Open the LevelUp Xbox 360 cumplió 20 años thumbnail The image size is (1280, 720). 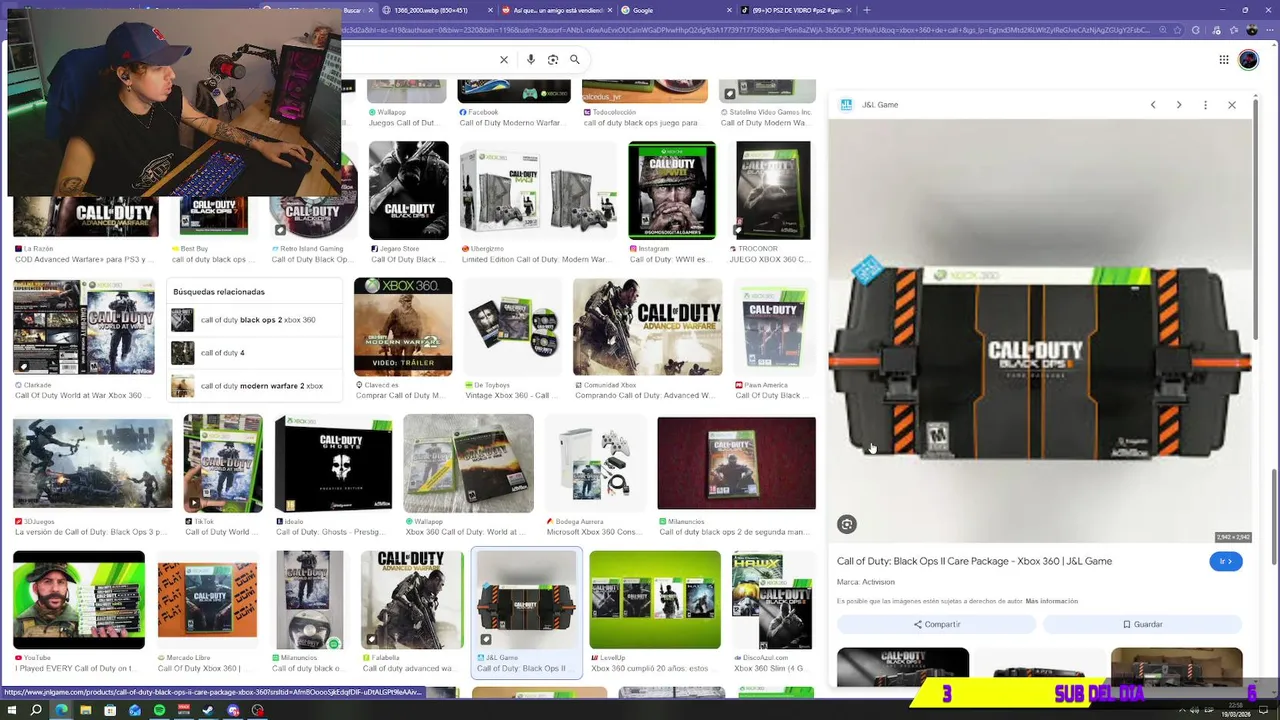(655, 600)
